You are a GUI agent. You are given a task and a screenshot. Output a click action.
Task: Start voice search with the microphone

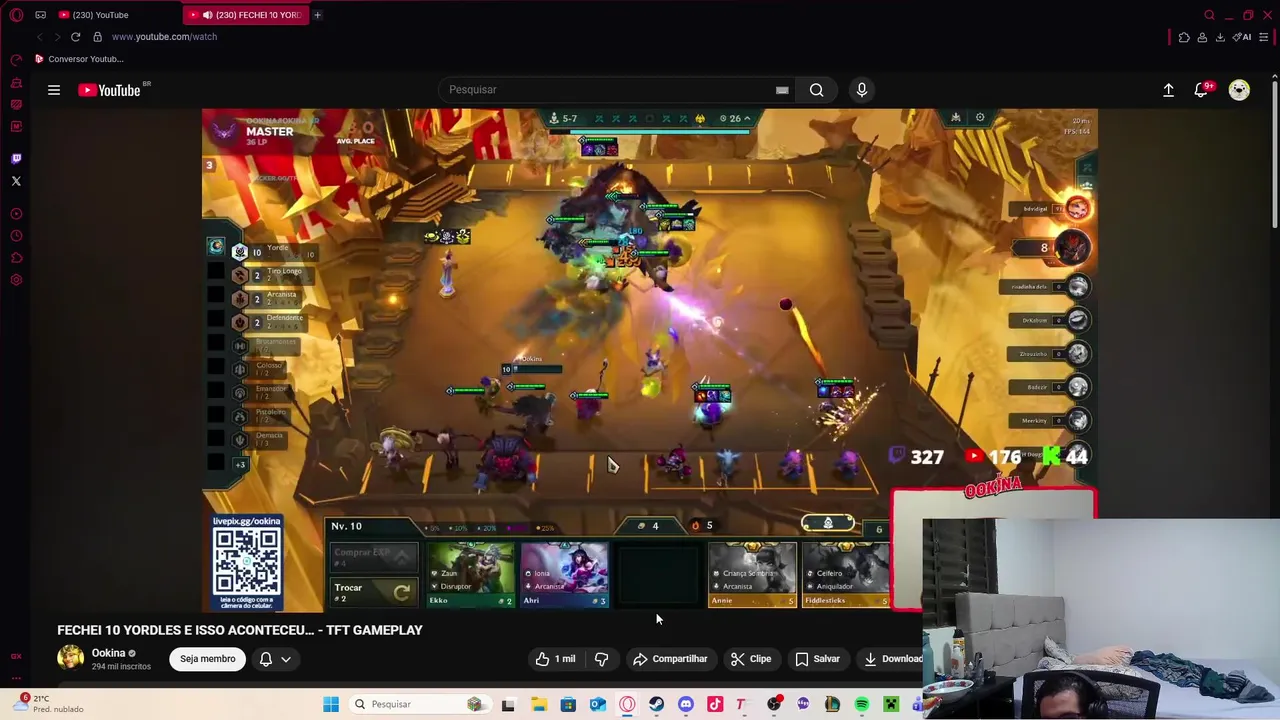[862, 90]
